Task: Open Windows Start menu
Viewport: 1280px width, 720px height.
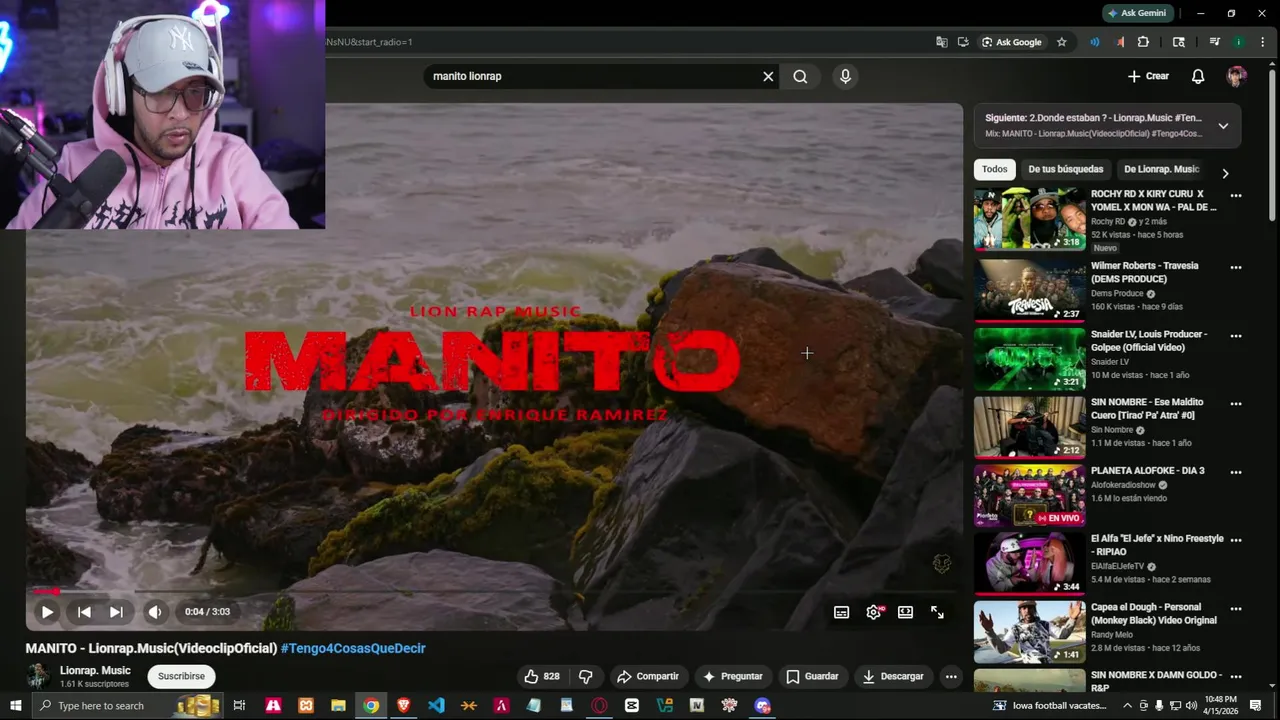Action: coord(14,706)
